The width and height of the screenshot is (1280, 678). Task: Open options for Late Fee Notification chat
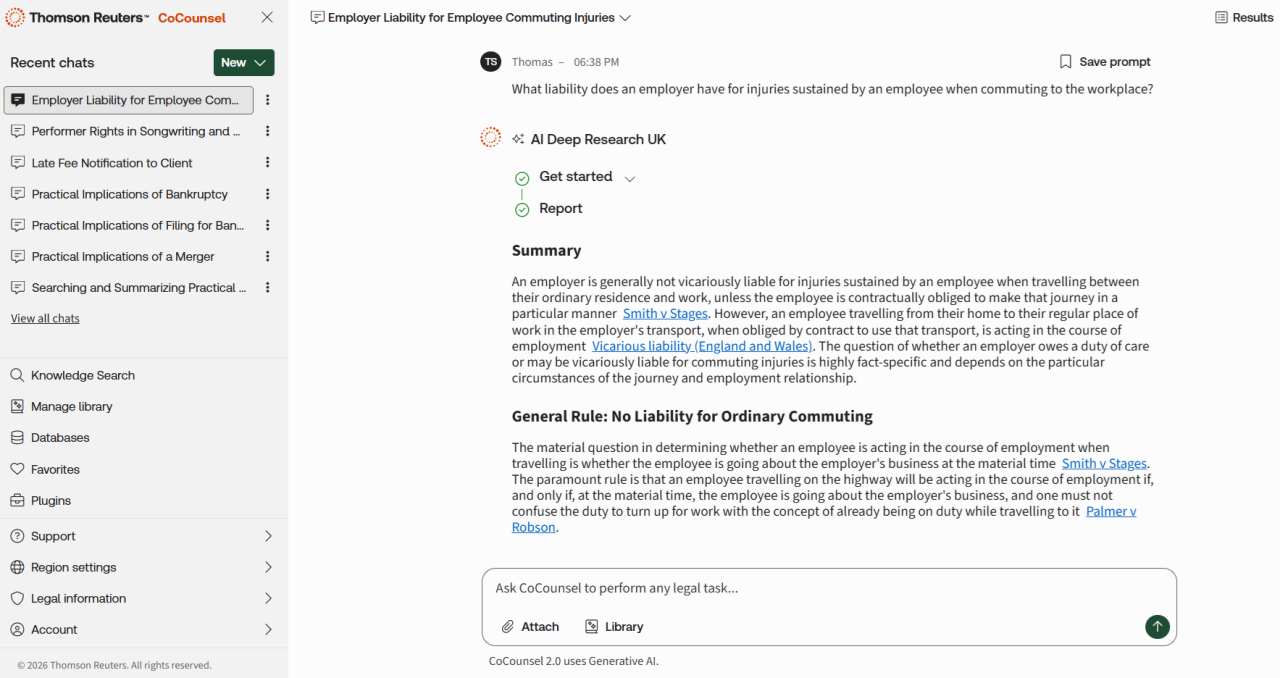pyautogui.click(x=267, y=163)
